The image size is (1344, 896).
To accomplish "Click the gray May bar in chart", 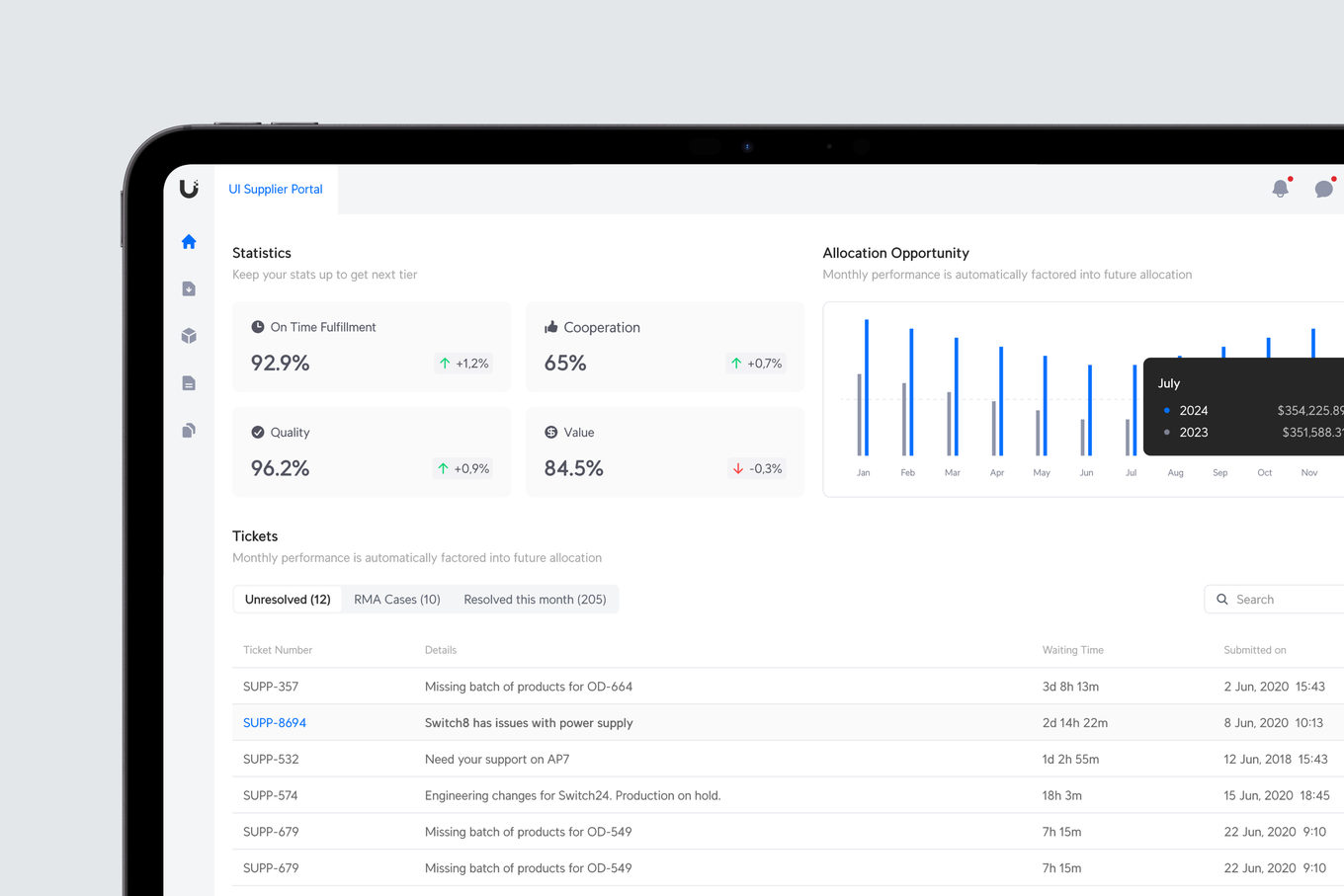I will pyautogui.click(x=1038, y=433).
